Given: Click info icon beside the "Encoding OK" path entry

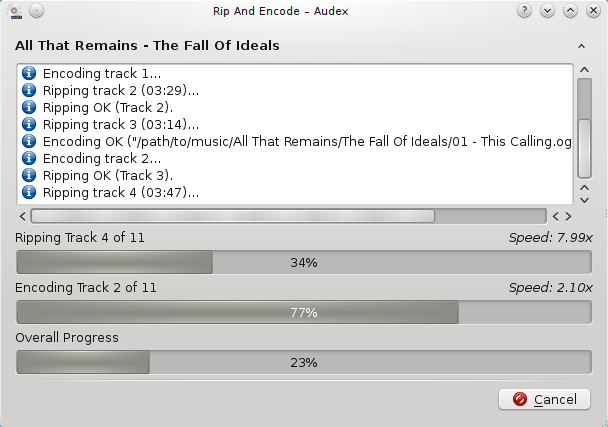Looking at the screenshot, I should pos(29,142).
